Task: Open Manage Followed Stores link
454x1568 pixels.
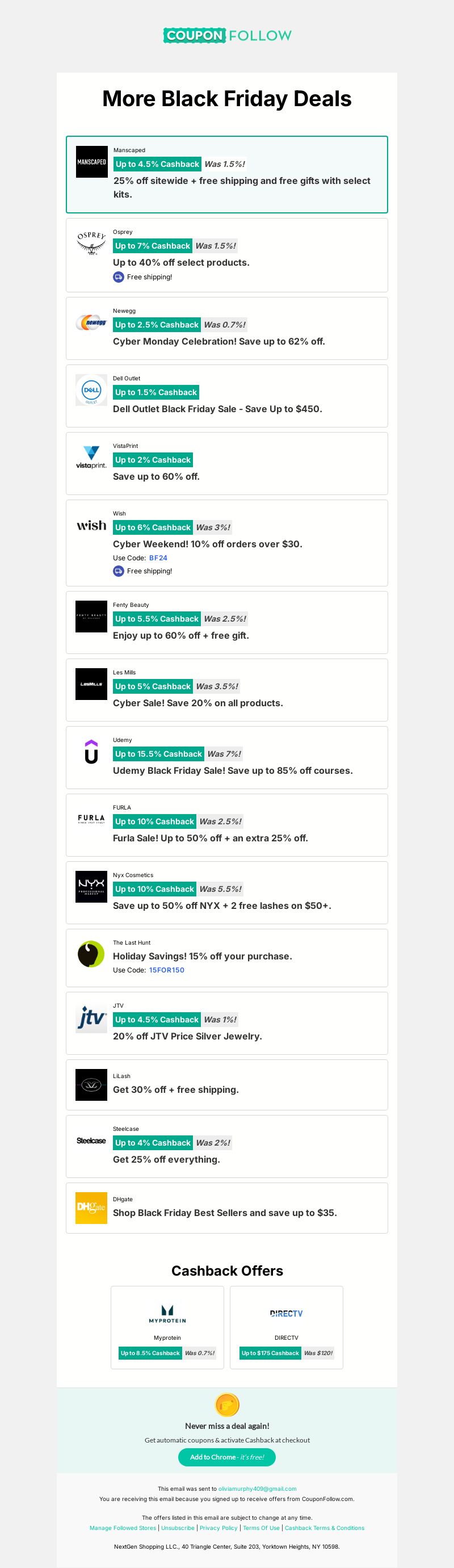Action: (x=123, y=1528)
